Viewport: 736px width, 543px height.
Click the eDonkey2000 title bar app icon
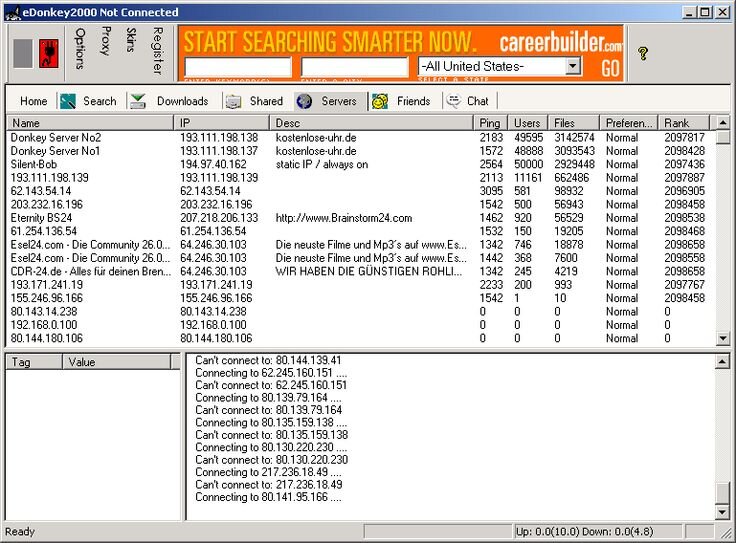click(x=13, y=13)
